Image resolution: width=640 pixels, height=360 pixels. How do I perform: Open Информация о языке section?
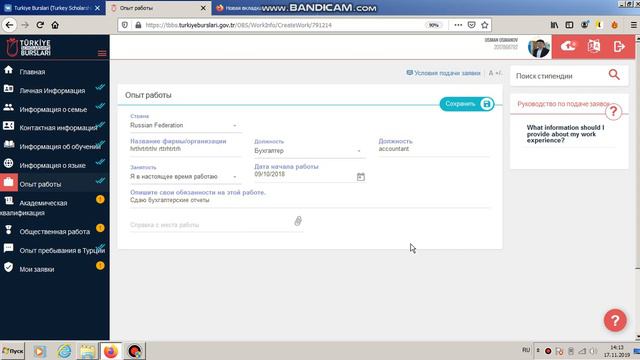(x=54, y=165)
